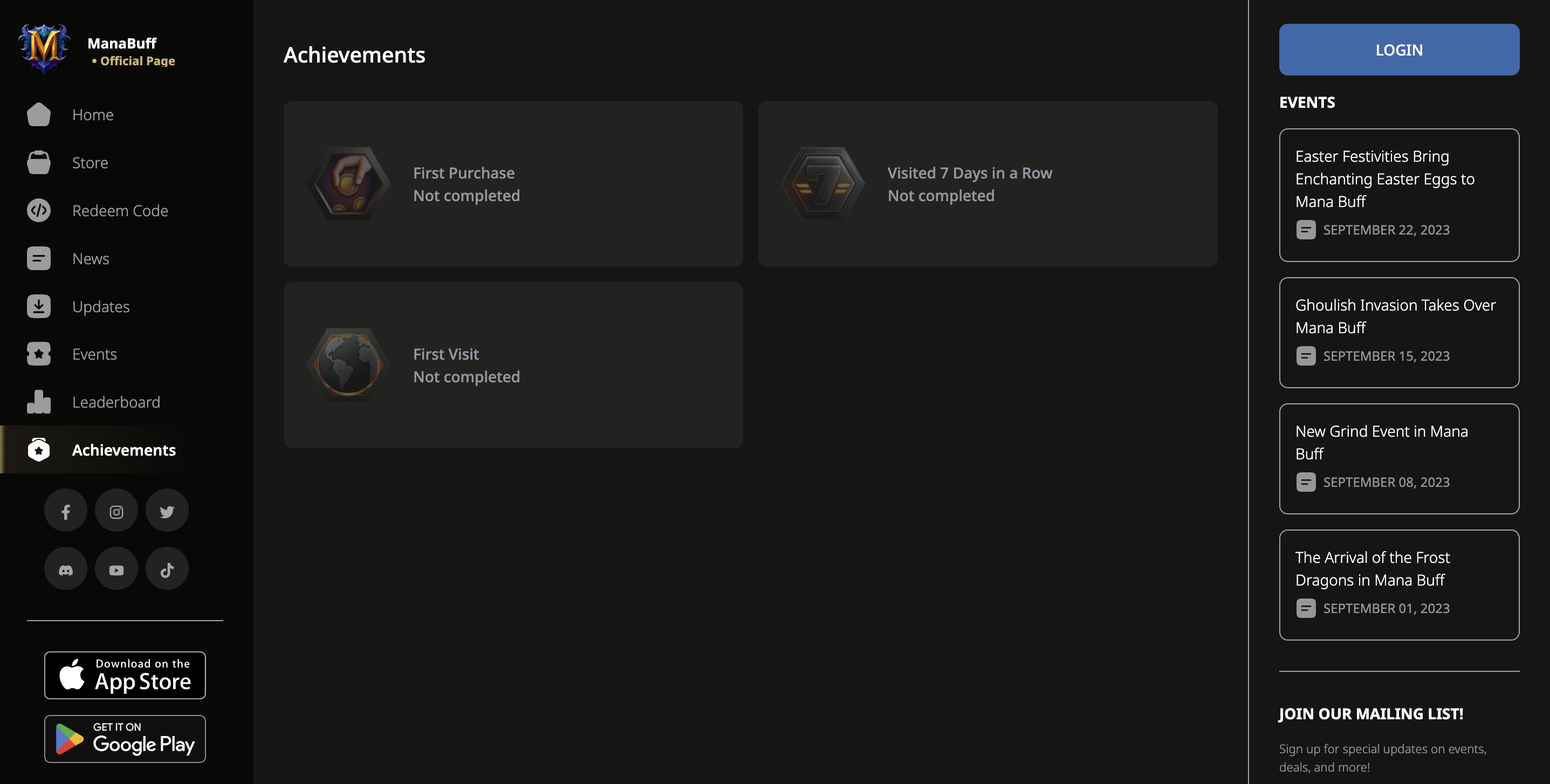The height and width of the screenshot is (784, 1550).
Task: Get the app on Google Play
Action: click(125, 739)
